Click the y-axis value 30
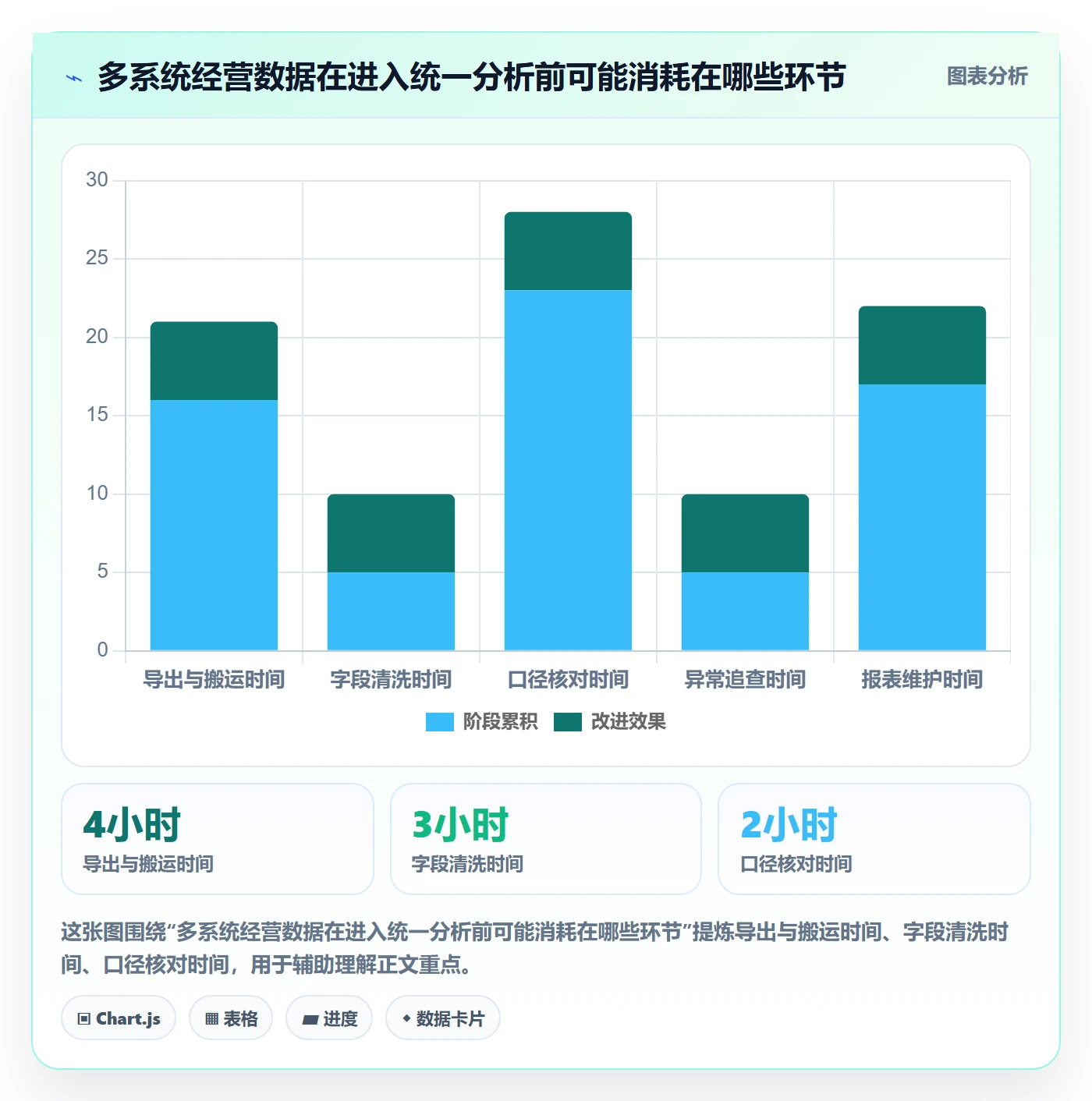This screenshot has height=1101, width=1092. click(x=97, y=180)
